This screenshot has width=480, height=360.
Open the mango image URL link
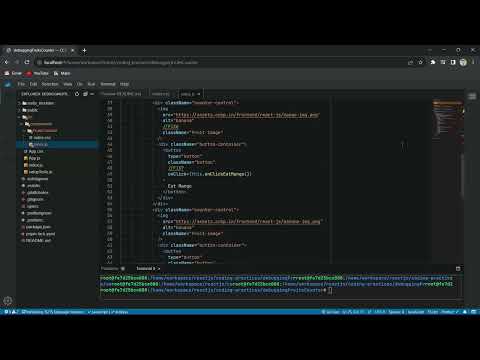coord(247,115)
